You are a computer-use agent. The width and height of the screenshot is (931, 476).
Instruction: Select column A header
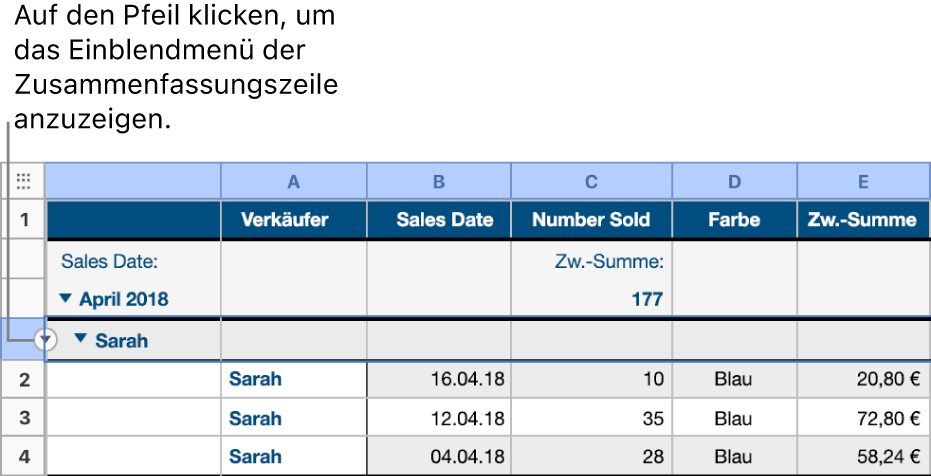coord(293,181)
